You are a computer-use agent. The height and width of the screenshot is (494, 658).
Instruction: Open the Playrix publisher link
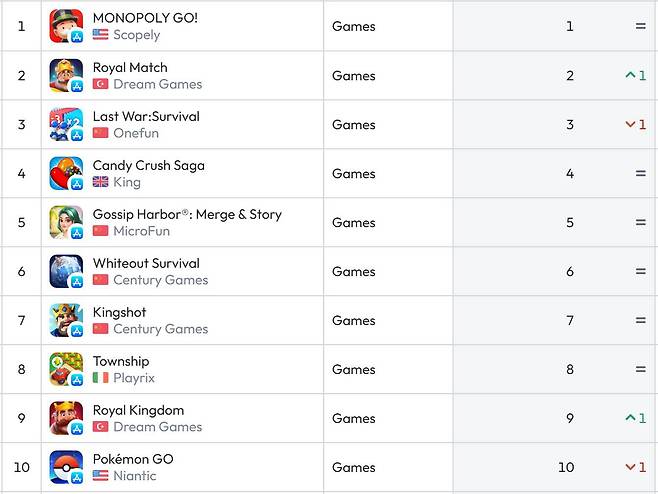click(x=134, y=378)
